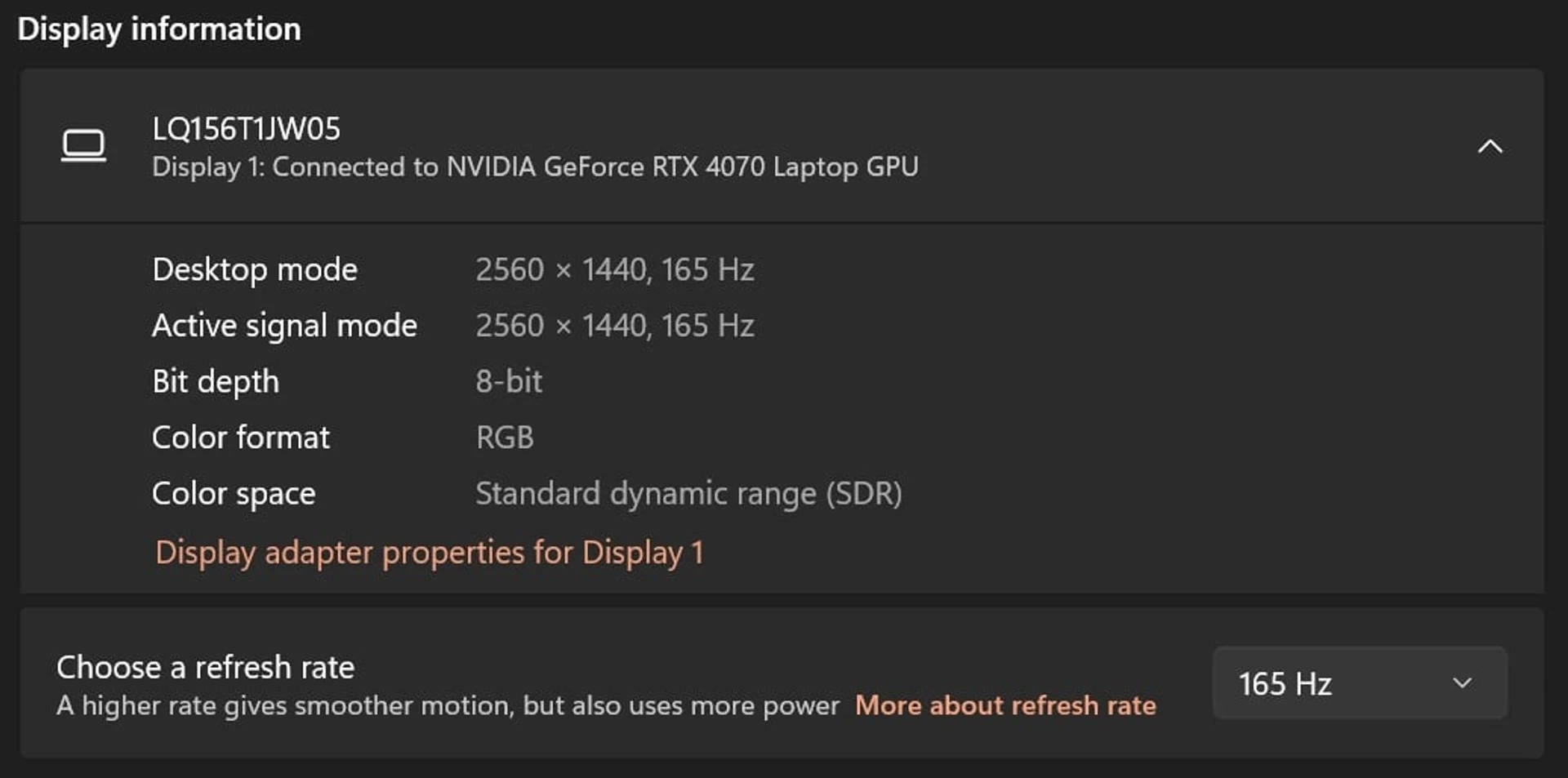The width and height of the screenshot is (1568, 778).
Task: Select the Bit depth label
Action: 216,382
